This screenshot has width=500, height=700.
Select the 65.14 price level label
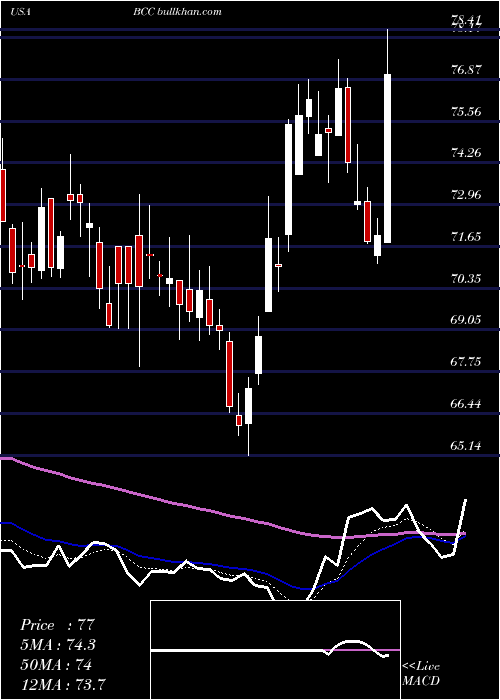(467, 446)
